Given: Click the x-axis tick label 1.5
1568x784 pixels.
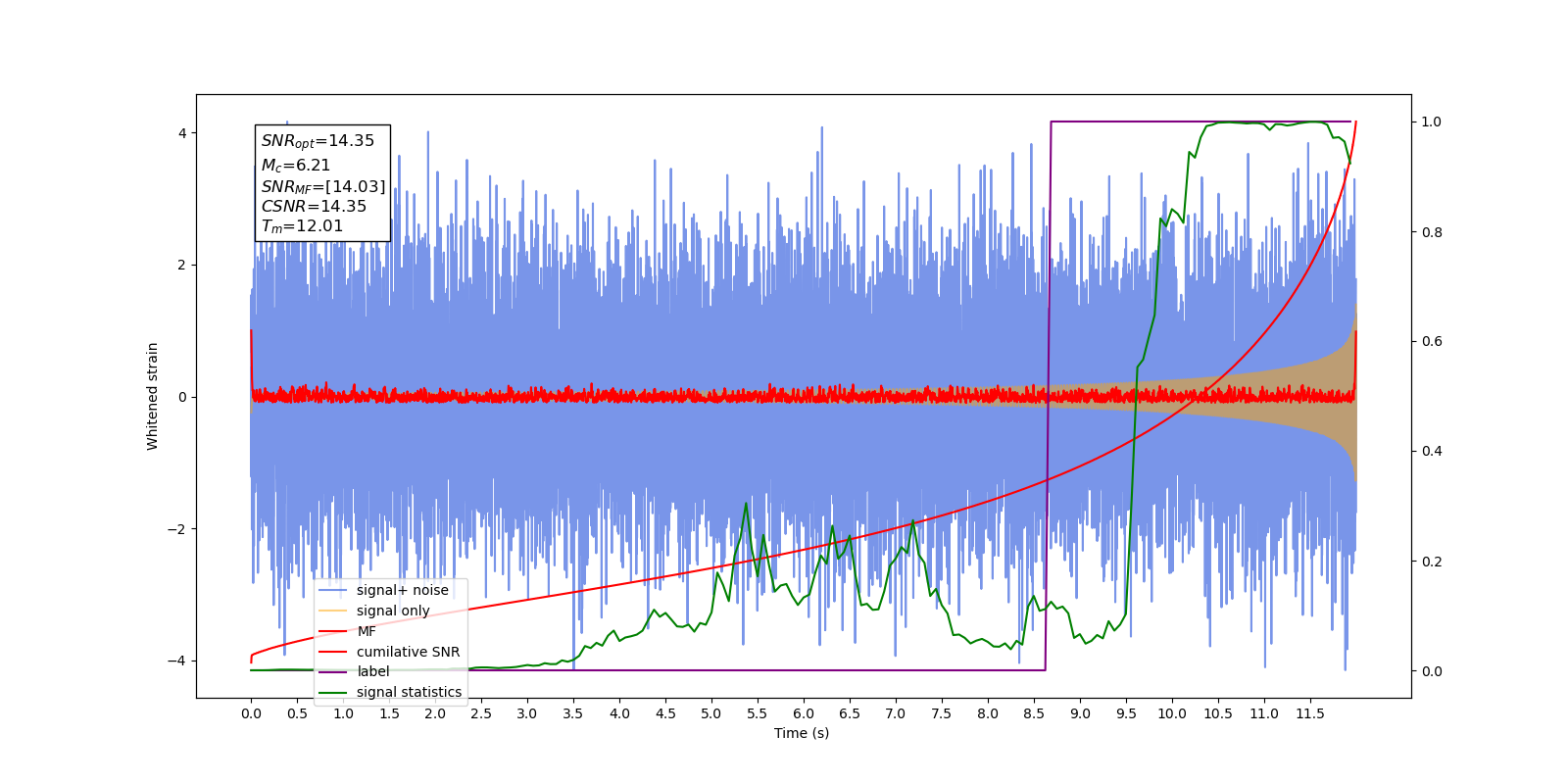Looking at the screenshot, I should 389,713.
